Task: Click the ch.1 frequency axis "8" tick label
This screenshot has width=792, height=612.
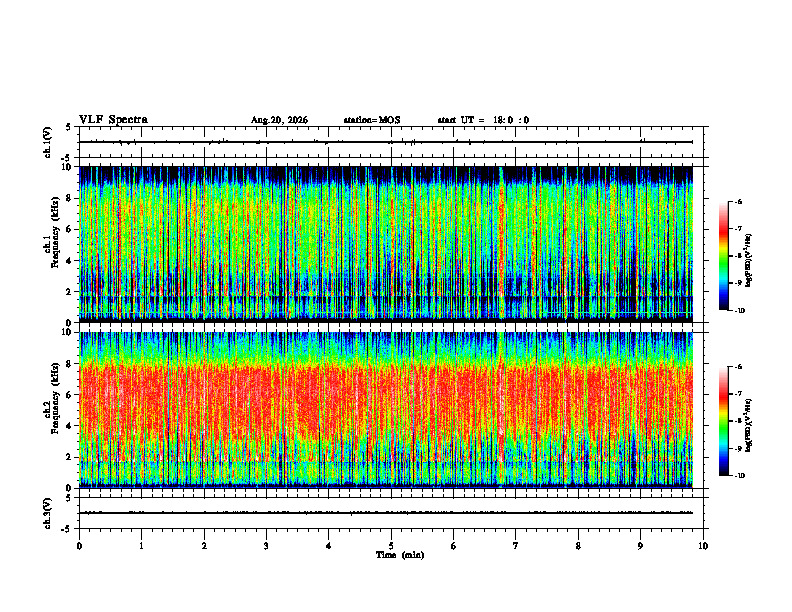Action: click(x=70, y=198)
